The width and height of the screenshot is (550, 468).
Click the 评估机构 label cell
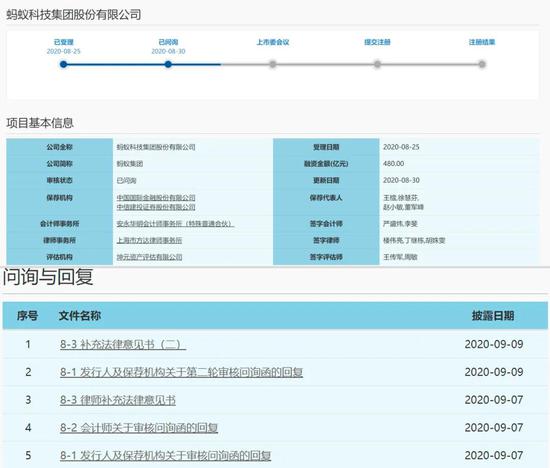point(59,257)
